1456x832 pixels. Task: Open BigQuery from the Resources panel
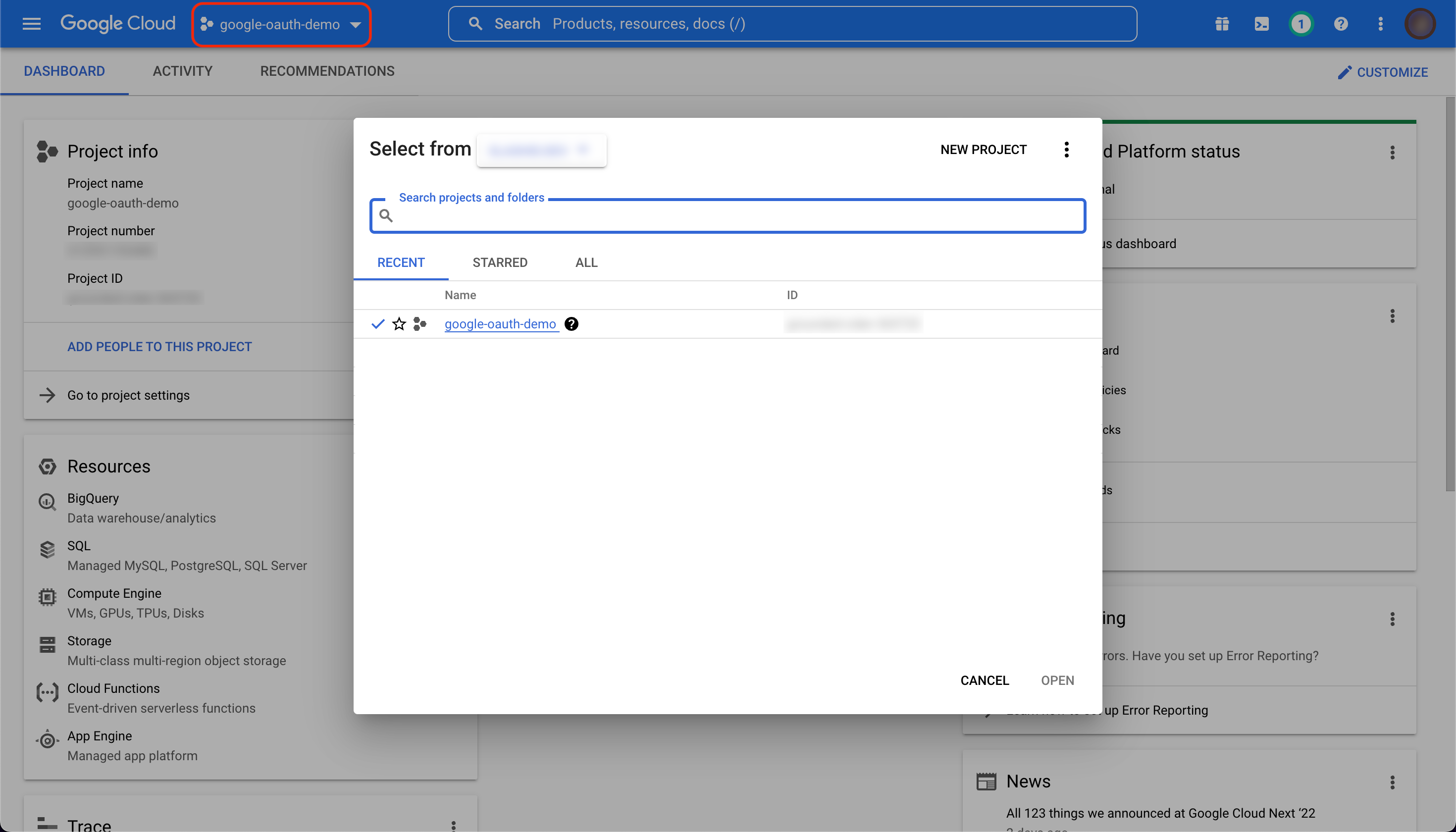click(92, 498)
